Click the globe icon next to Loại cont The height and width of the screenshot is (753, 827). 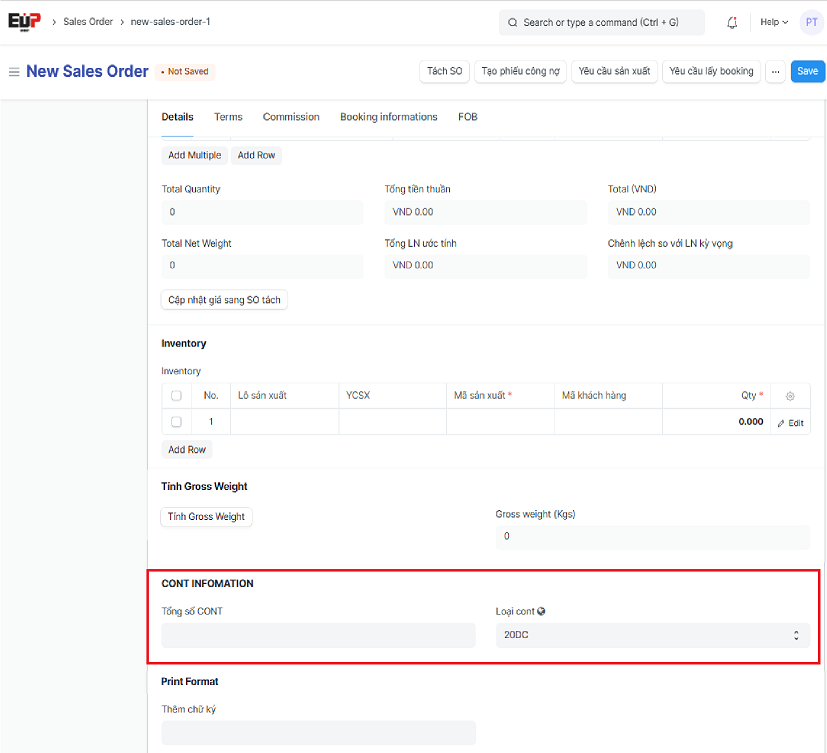point(541,612)
